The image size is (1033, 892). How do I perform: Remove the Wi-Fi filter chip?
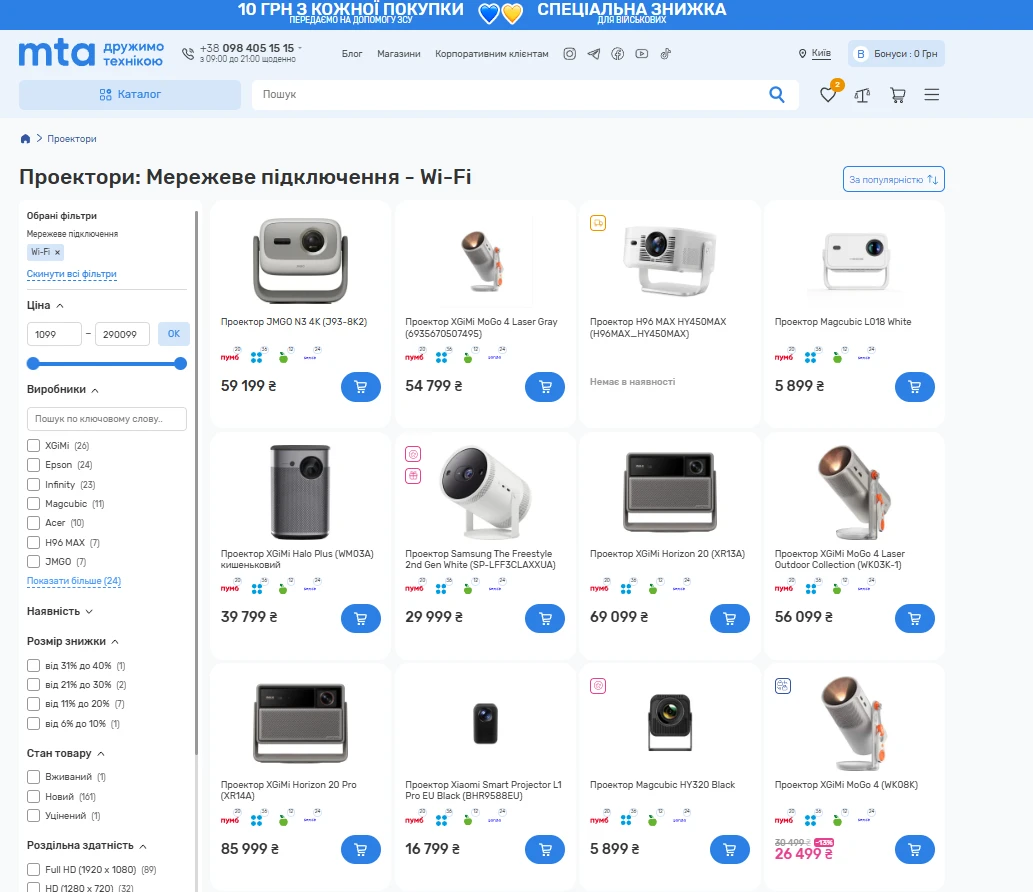(x=57, y=252)
